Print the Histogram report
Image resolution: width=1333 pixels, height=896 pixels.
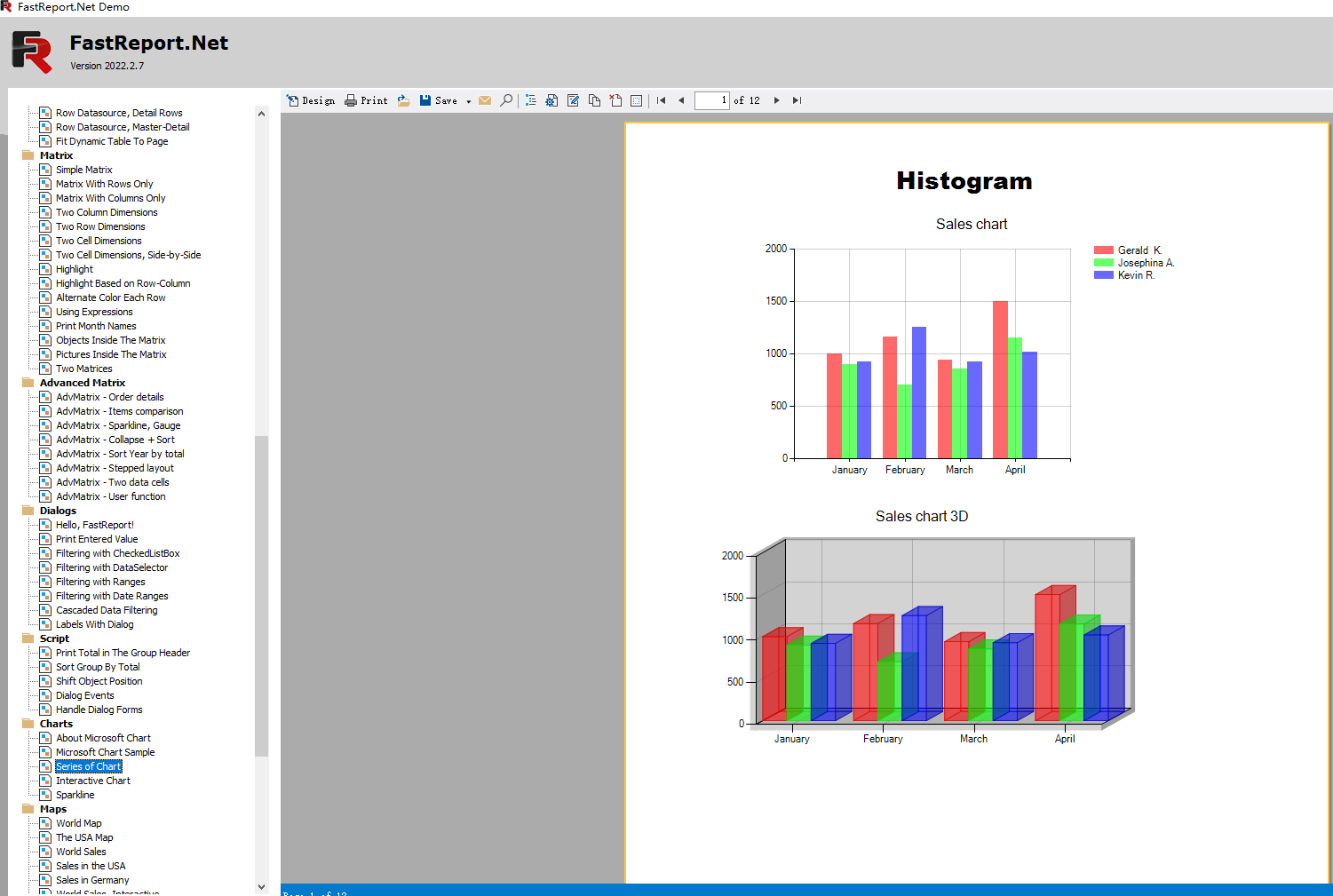(366, 100)
